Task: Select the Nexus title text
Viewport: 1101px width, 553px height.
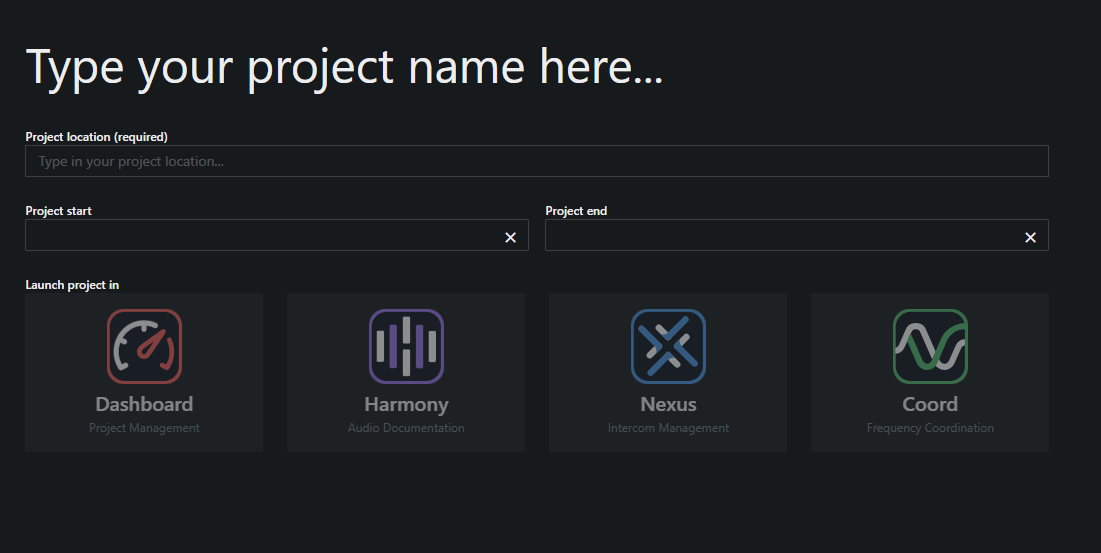Action: tap(668, 404)
